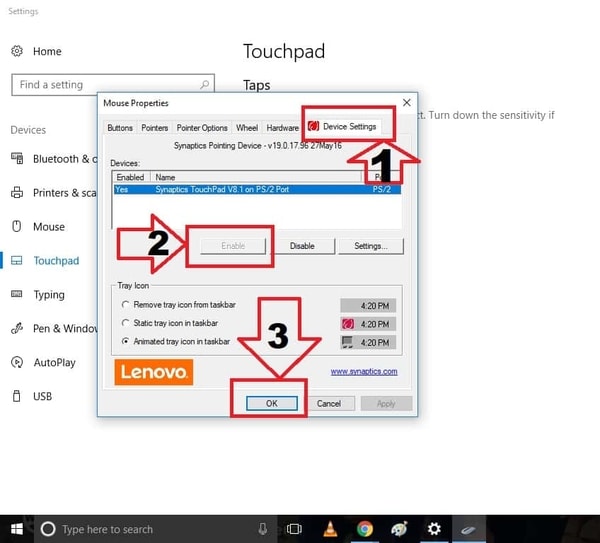Click the Disable button
This screenshot has height=543, width=600.
302,246
